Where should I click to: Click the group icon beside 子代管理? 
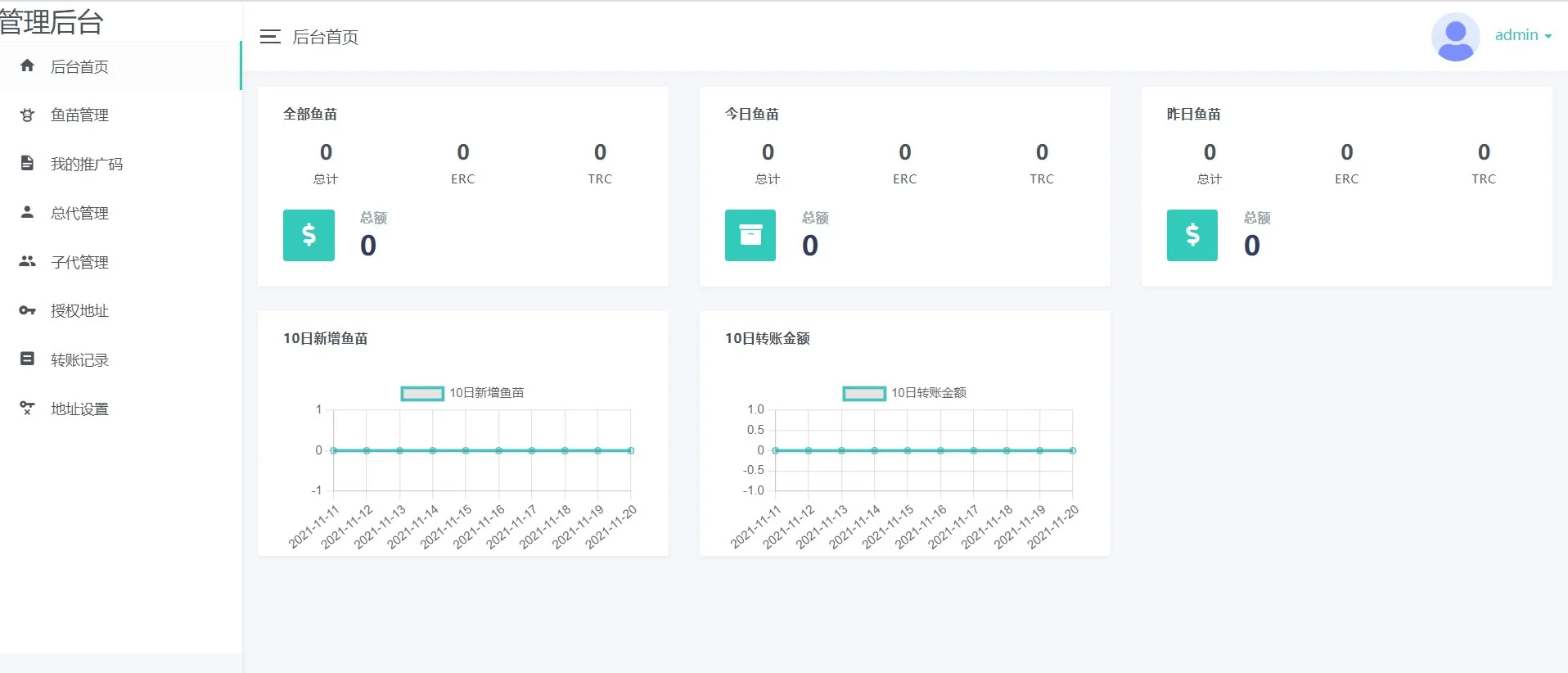coord(27,261)
